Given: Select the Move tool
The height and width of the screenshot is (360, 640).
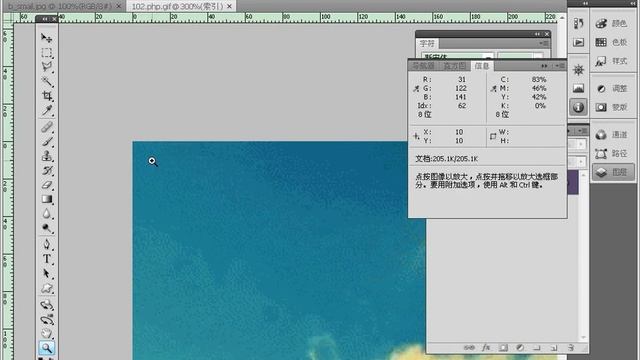Looking at the screenshot, I should point(47,38).
